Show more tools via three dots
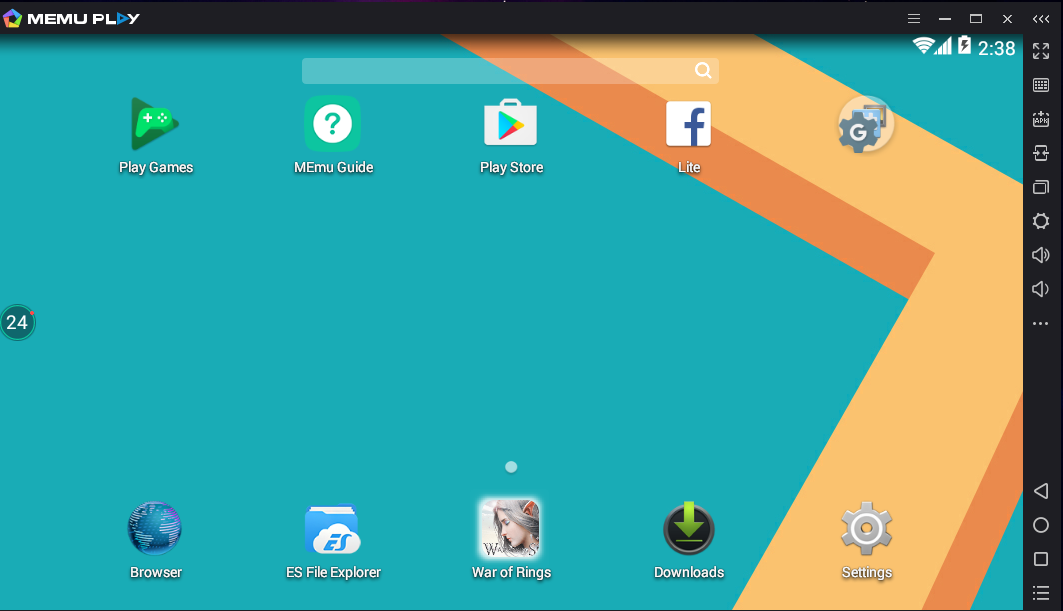 point(1041,323)
